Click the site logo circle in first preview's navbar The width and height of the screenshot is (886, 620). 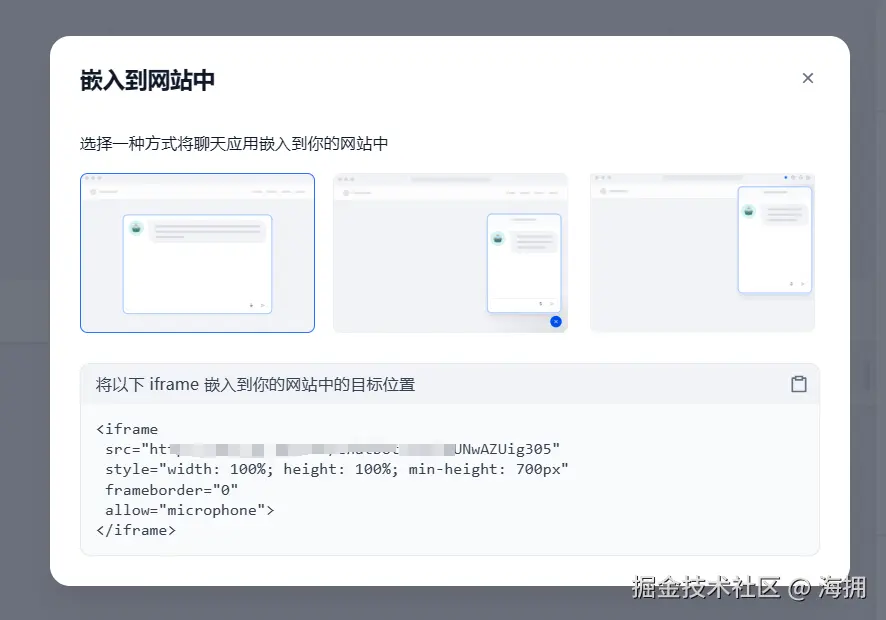[94, 191]
